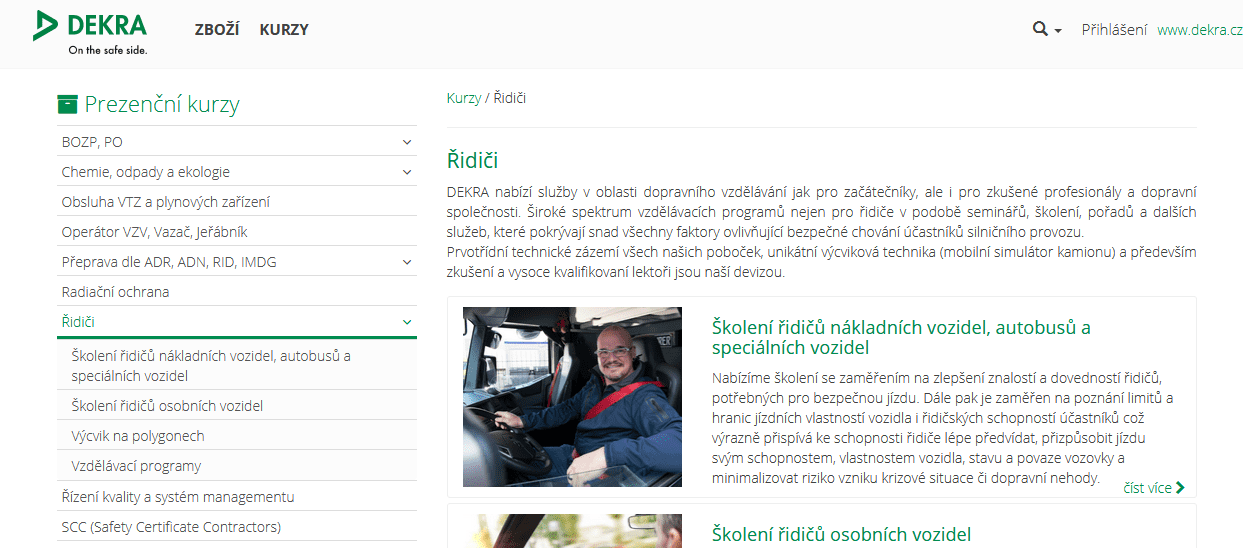The height and width of the screenshot is (548, 1243).
Task: Open the KURZY menu
Action: click(284, 30)
